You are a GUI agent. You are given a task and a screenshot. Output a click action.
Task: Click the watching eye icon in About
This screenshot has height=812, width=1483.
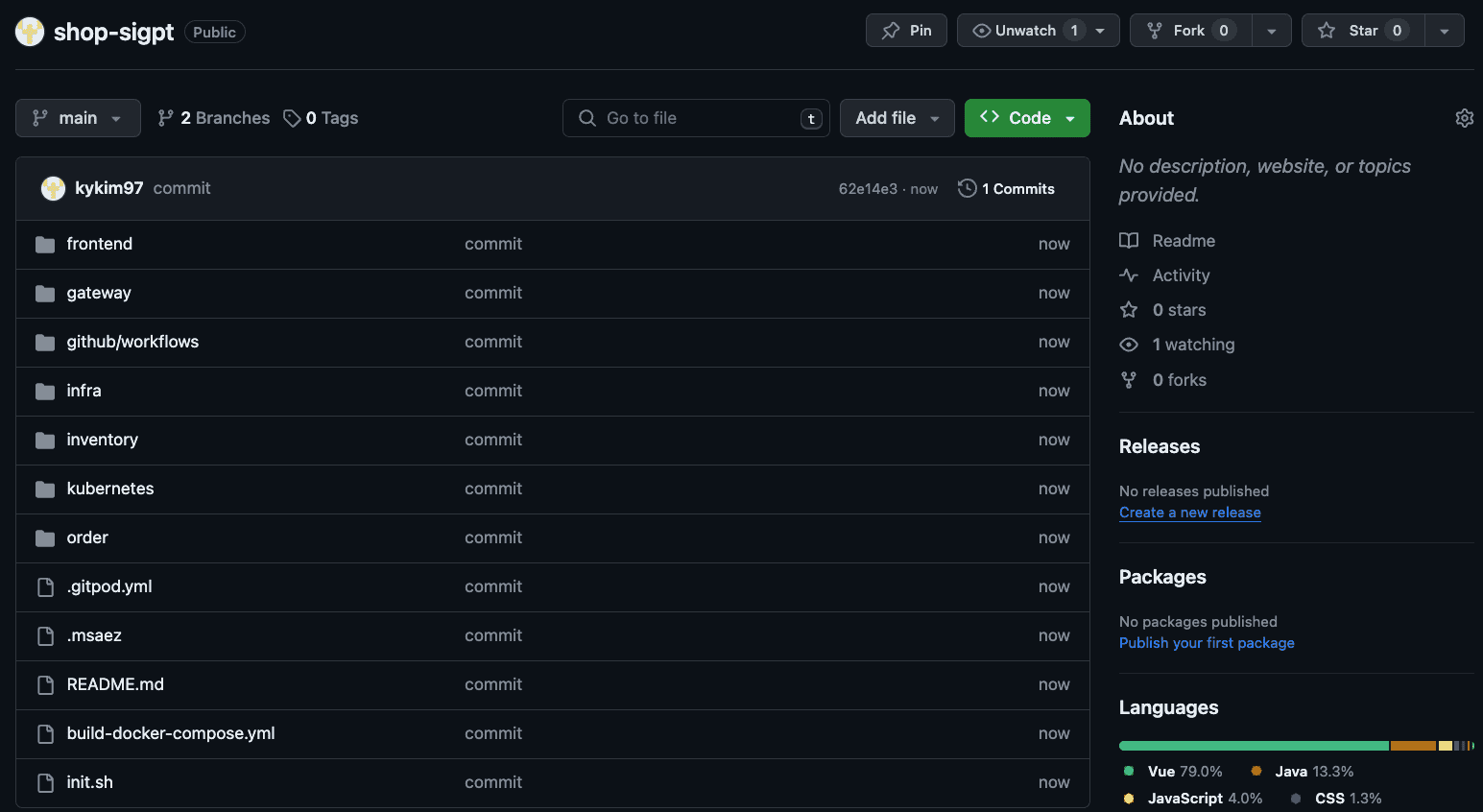coord(1129,345)
